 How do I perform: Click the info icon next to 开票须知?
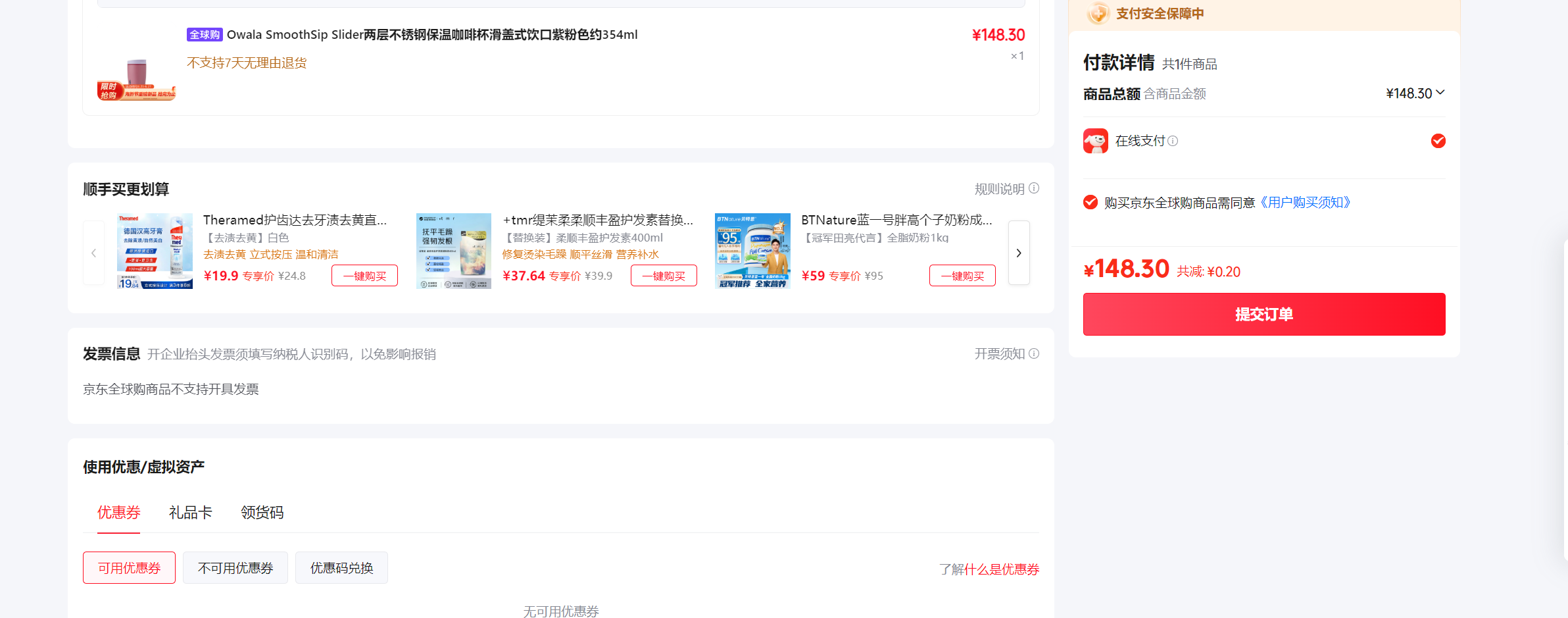pos(1034,353)
